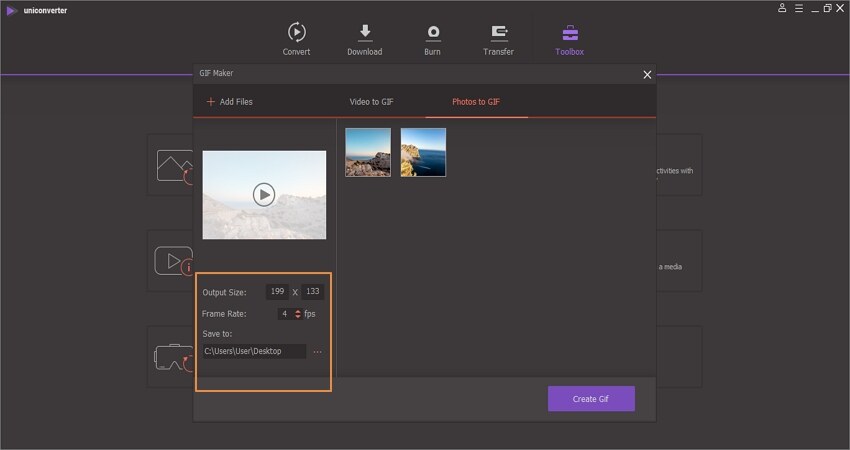Select the first rocky coast photo thumbnail
The width and height of the screenshot is (850, 450).
coord(368,152)
